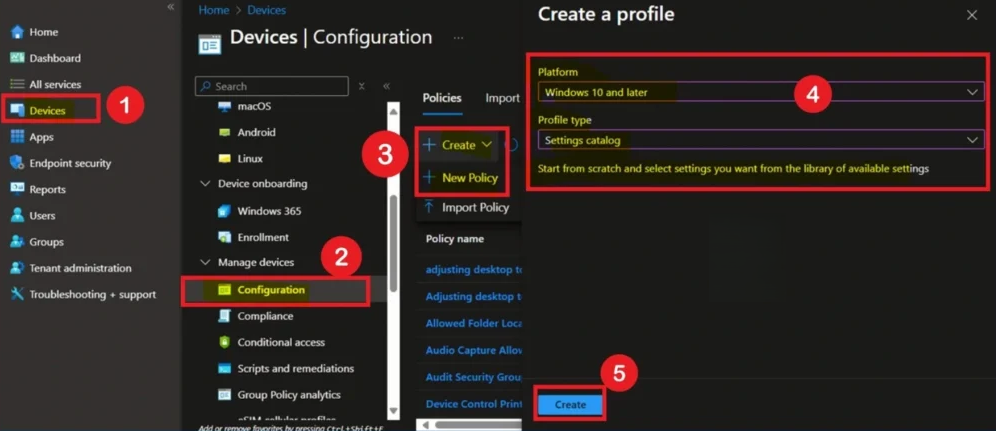Open Tenant administration icon

[17, 268]
